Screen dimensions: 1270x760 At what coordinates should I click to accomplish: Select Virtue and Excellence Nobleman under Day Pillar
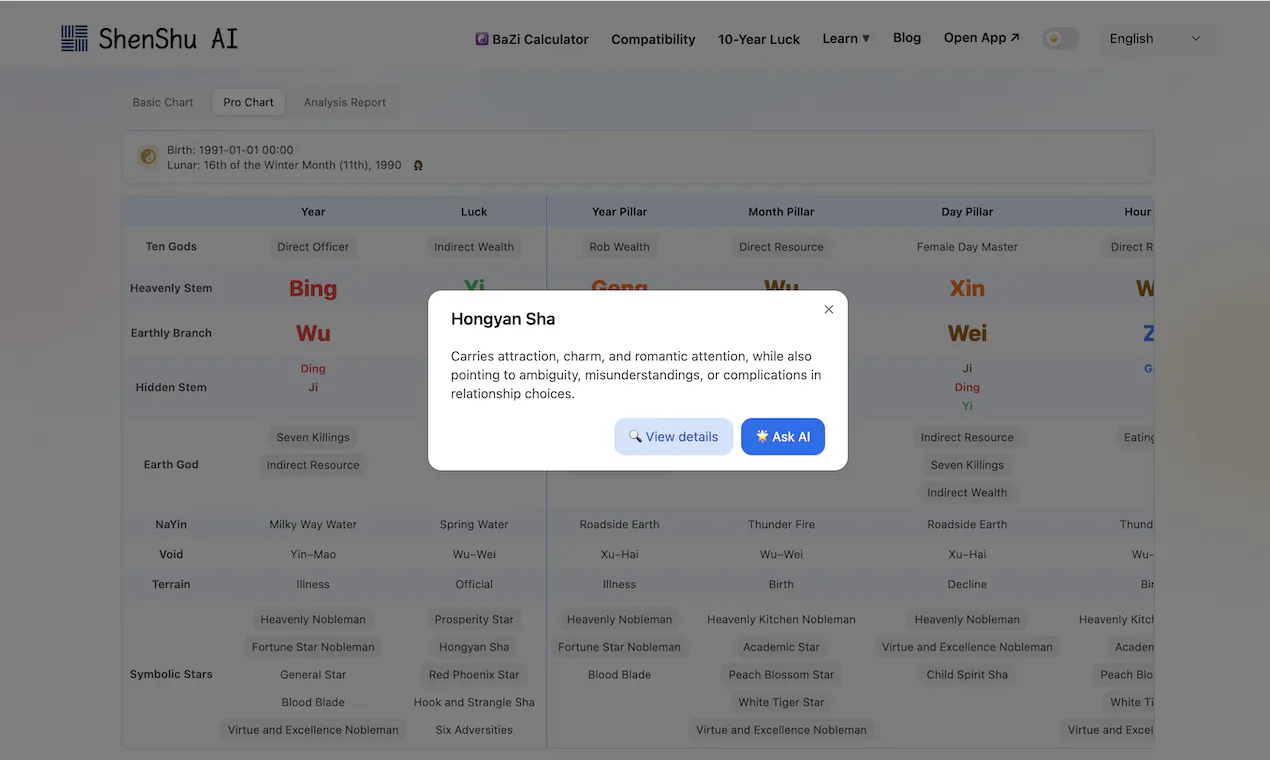point(967,647)
